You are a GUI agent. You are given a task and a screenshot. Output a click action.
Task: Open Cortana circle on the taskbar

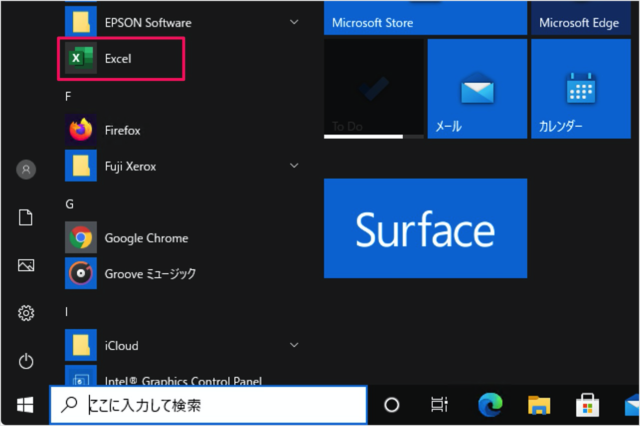[392, 405]
